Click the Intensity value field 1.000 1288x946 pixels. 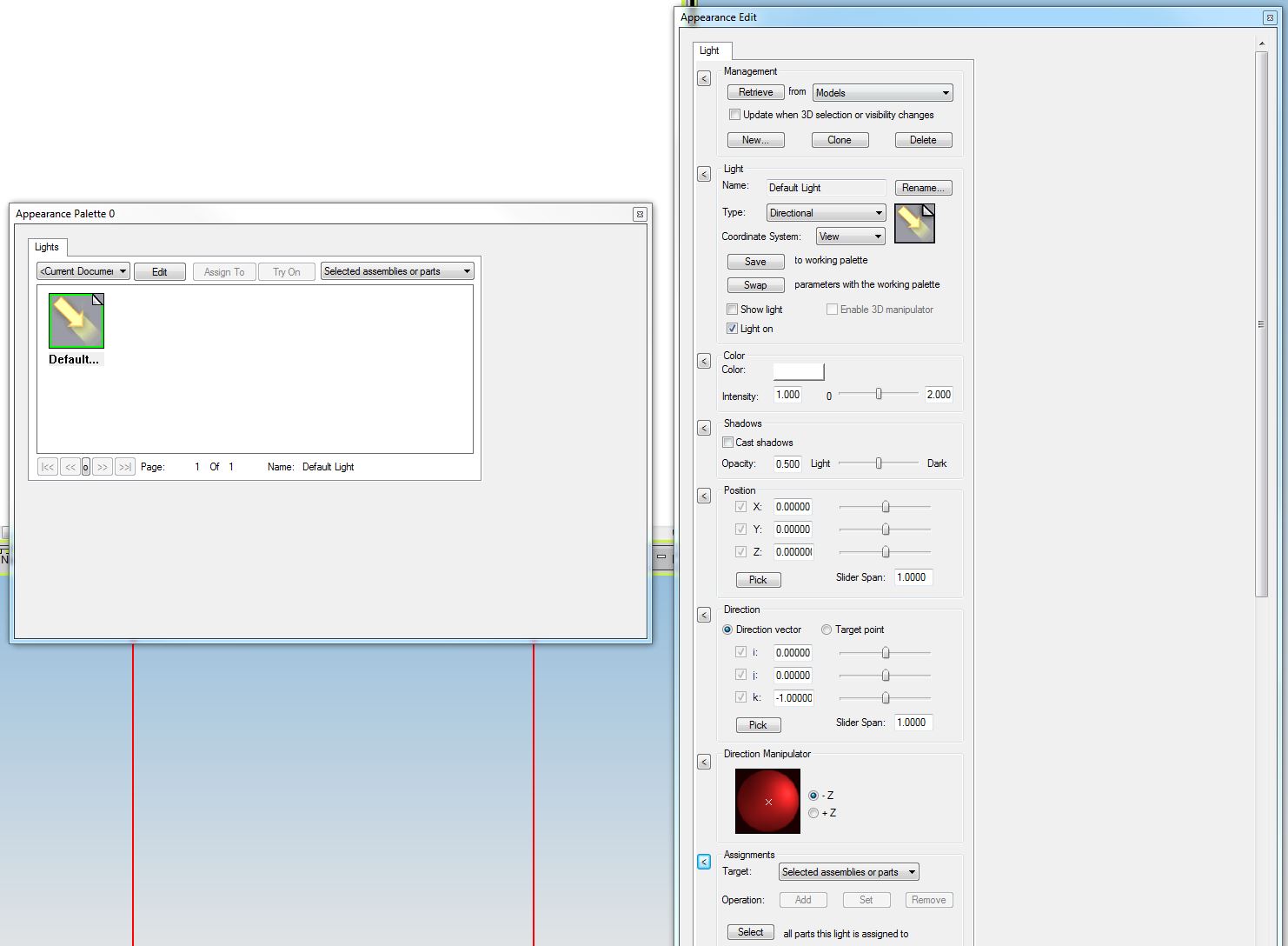coord(788,395)
